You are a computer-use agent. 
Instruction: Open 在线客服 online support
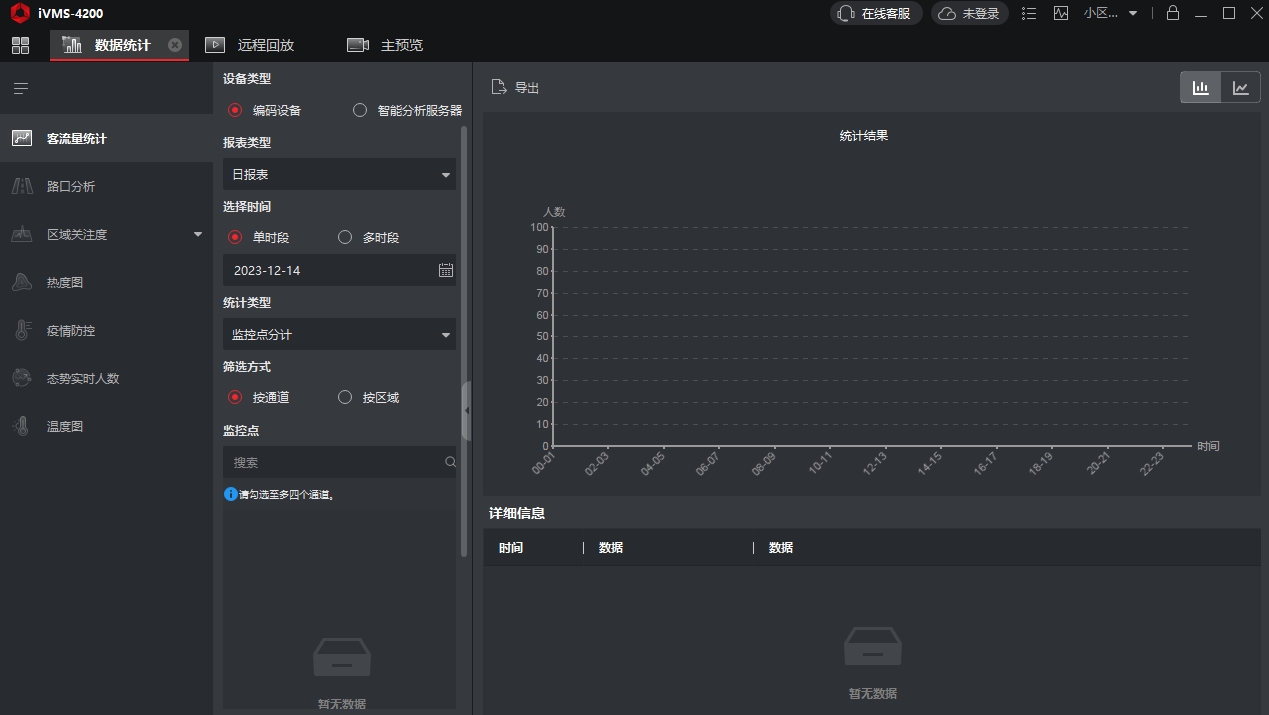click(876, 13)
